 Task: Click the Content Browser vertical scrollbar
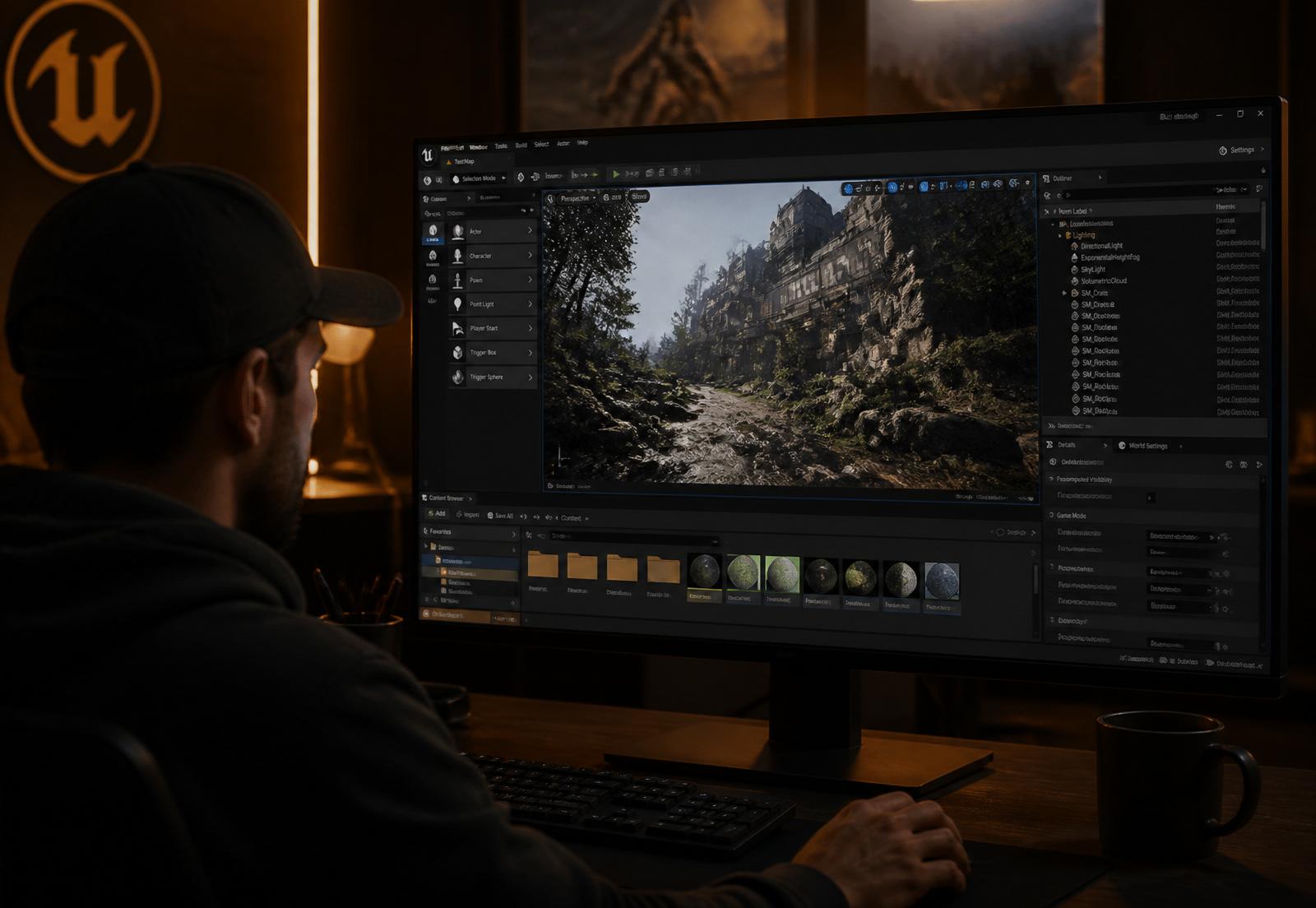(1036, 578)
